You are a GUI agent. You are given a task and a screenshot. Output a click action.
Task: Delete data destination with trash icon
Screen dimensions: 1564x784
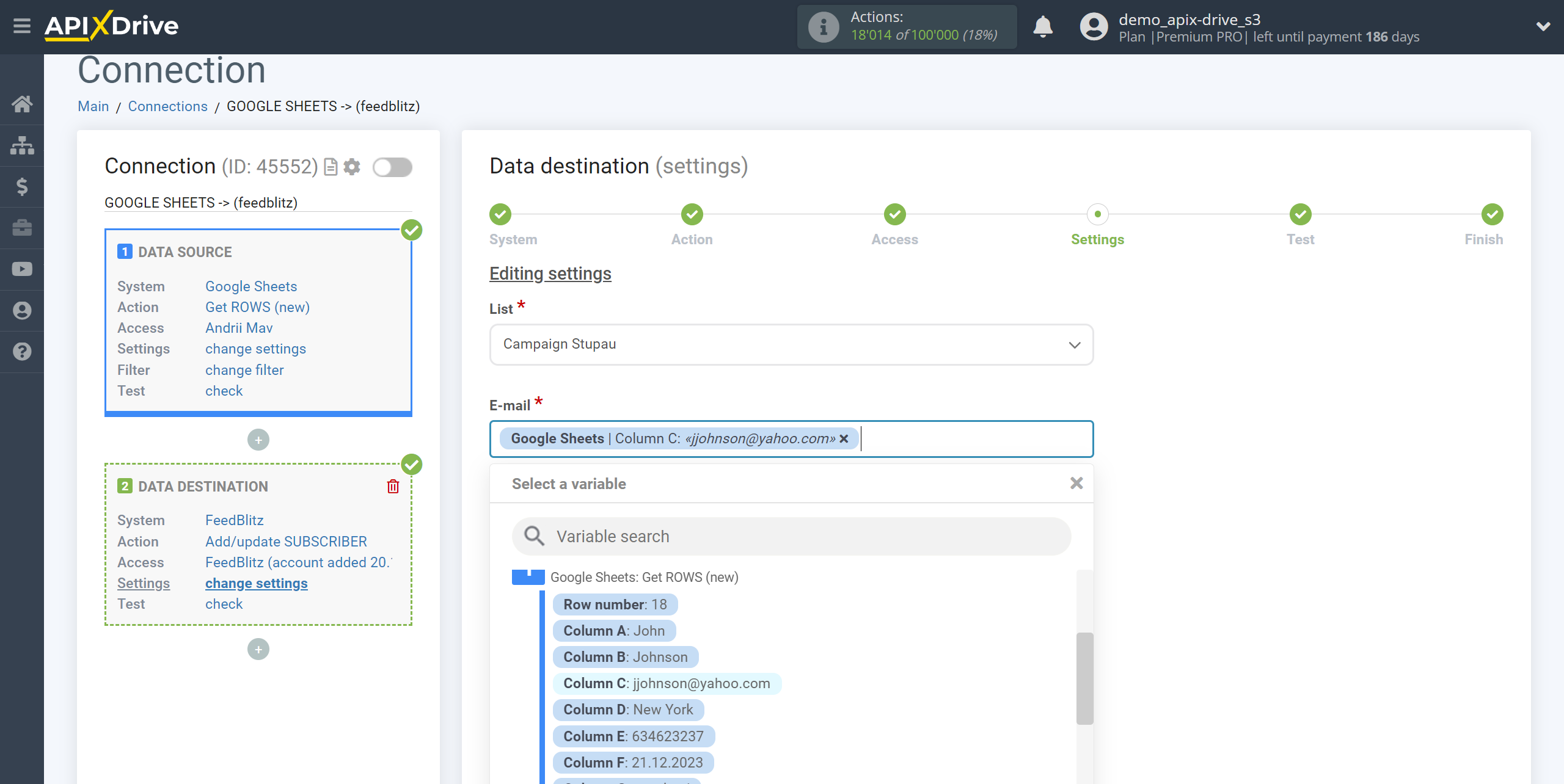393,486
